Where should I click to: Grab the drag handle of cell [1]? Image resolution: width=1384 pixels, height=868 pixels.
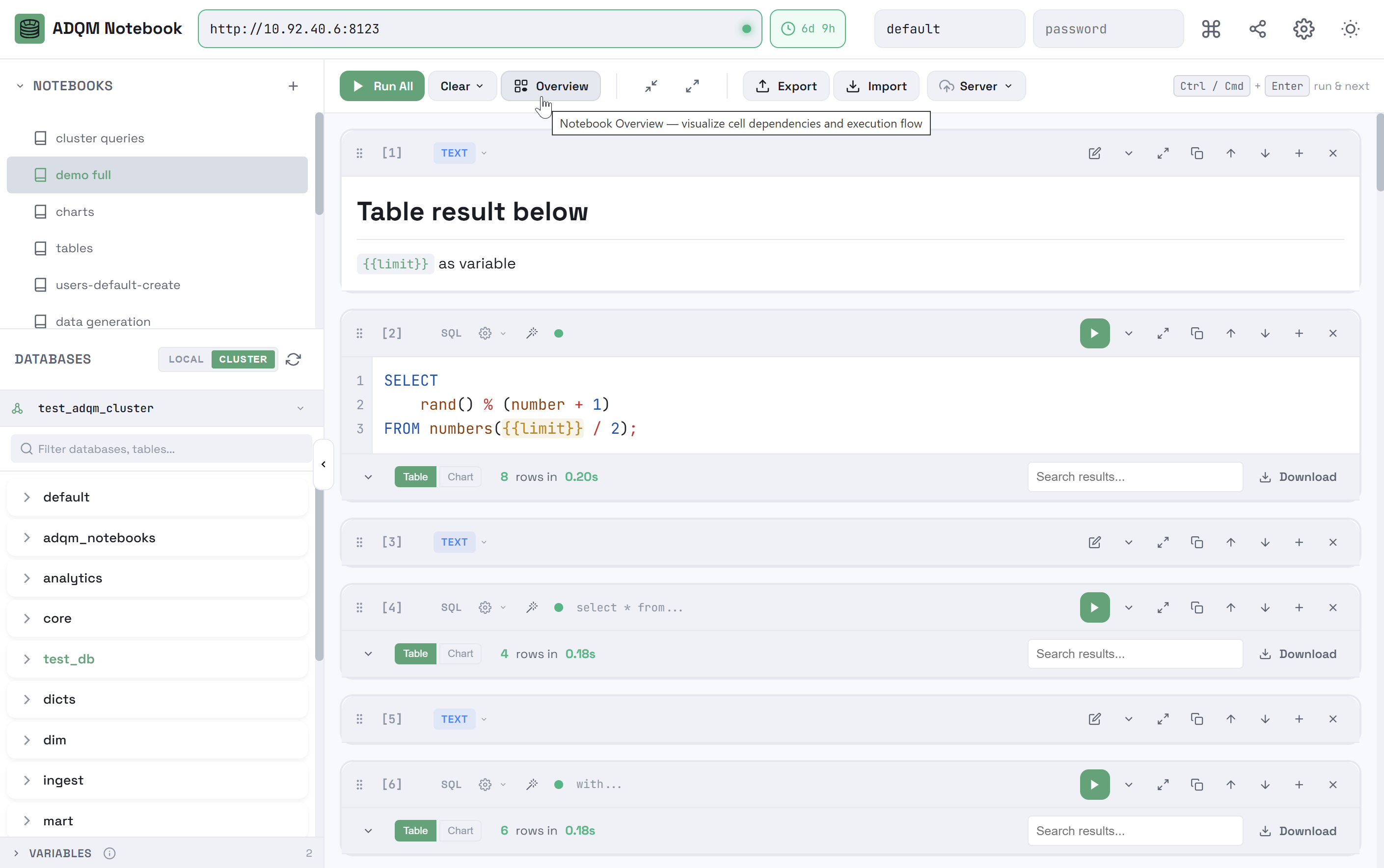[359, 153]
